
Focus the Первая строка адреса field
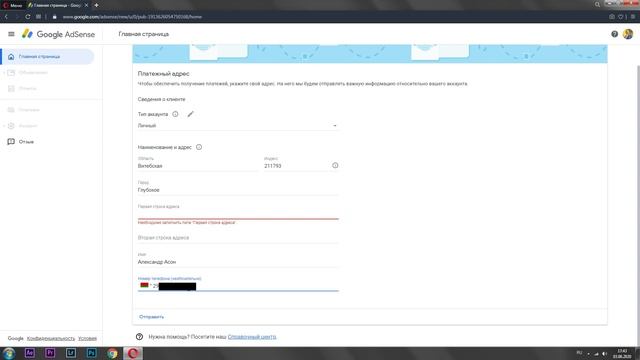[x=238, y=212]
